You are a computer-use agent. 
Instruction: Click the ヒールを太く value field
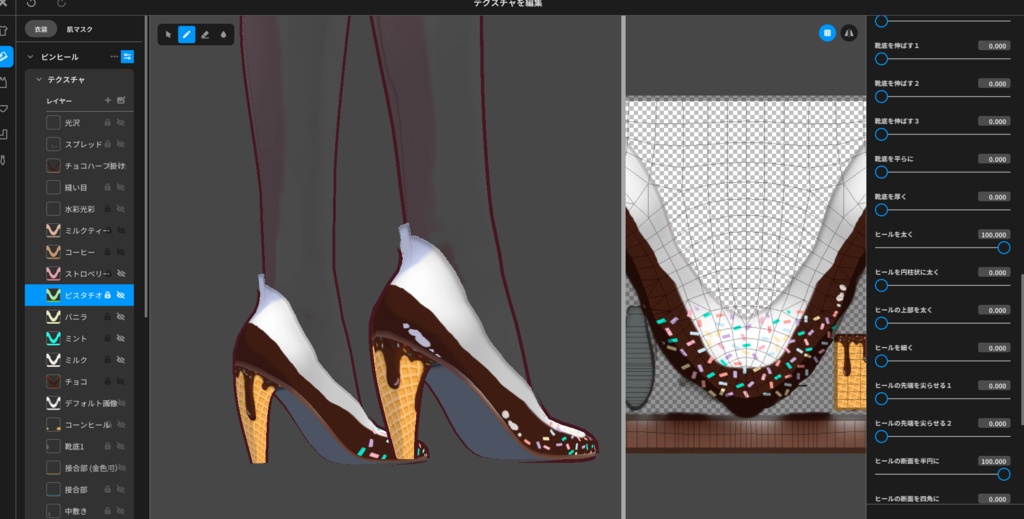(994, 234)
